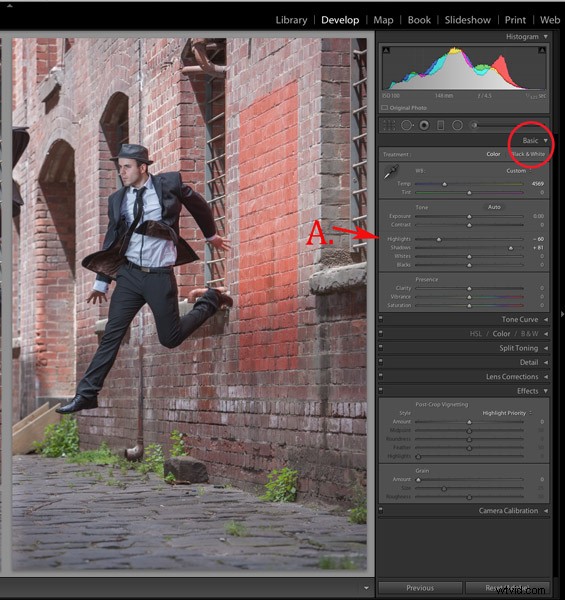The width and height of the screenshot is (565, 600).
Task: Switch to the Slideshow module
Action: [467, 20]
